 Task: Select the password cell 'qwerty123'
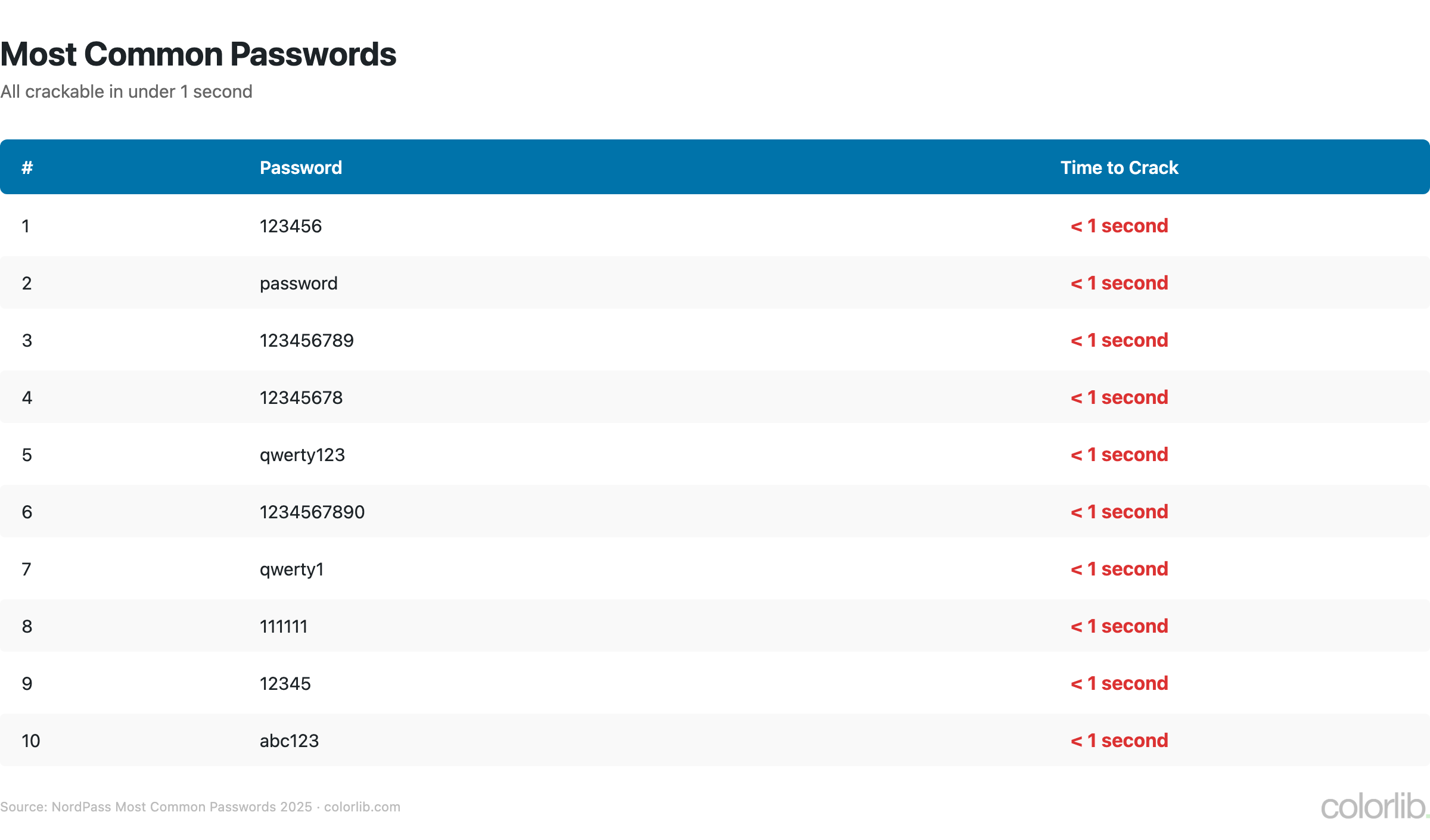point(303,455)
